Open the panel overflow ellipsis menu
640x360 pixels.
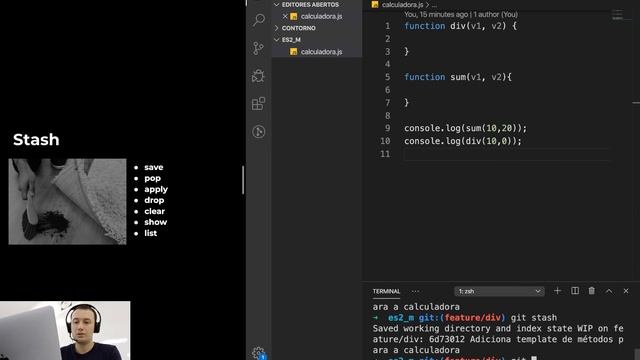click(x=415, y=291)
